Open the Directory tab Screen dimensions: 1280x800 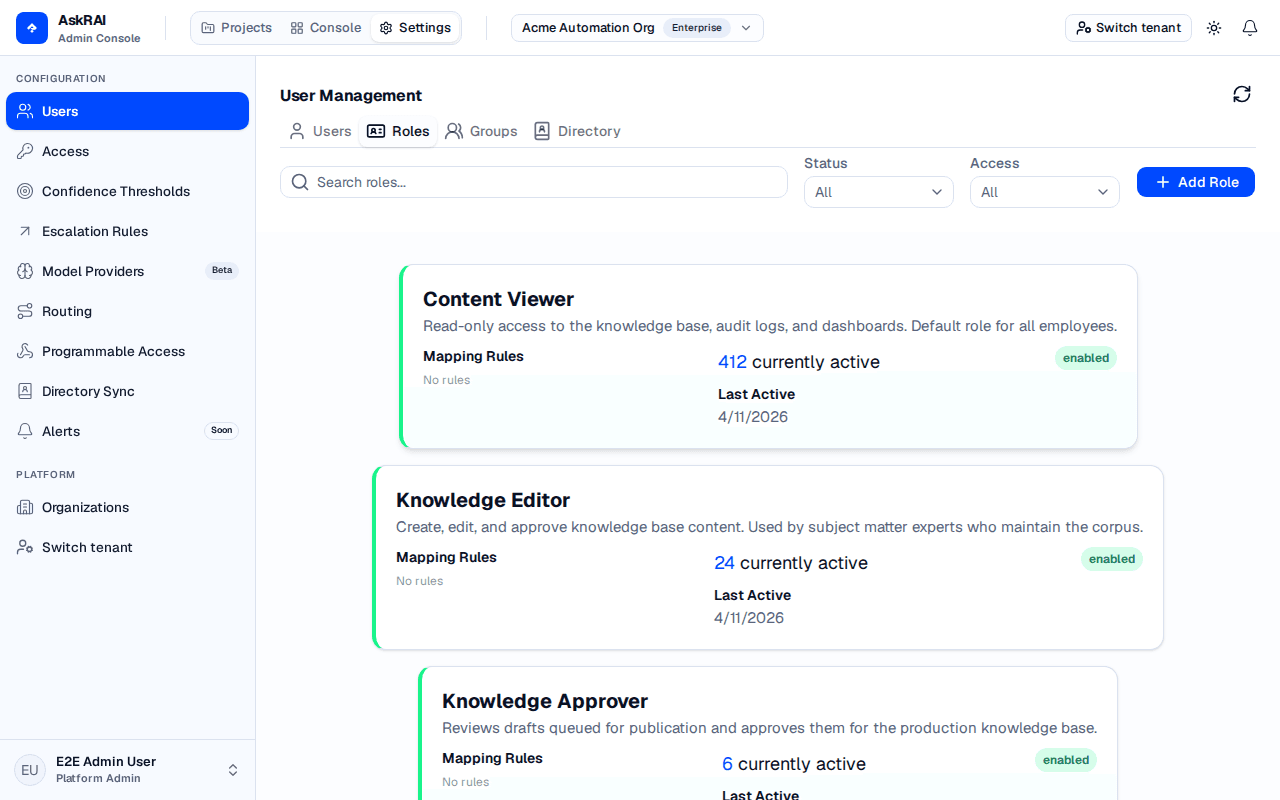(577, 131)
